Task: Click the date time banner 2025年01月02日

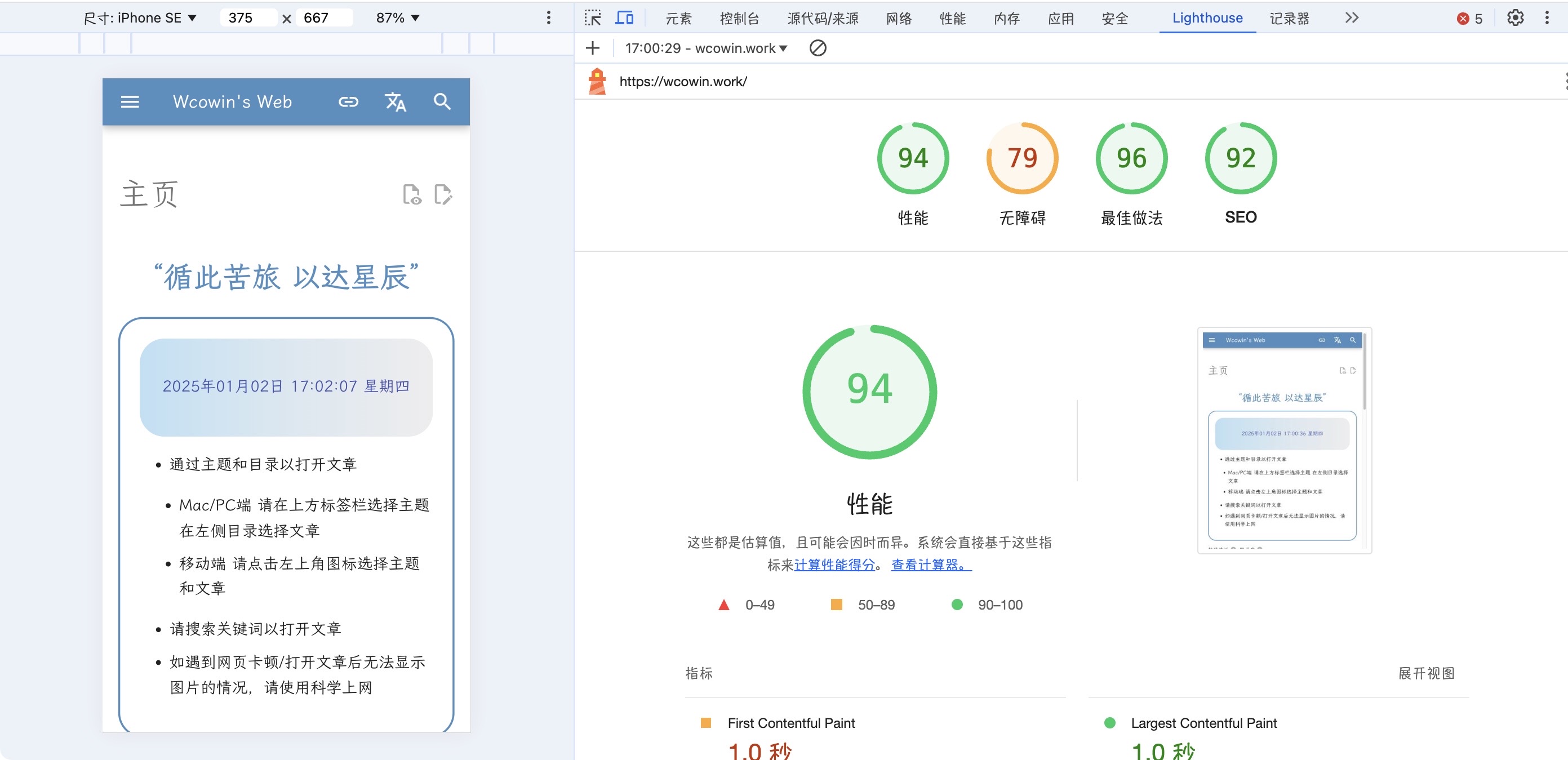Action: pyautogui.click(x=286, y=387)
